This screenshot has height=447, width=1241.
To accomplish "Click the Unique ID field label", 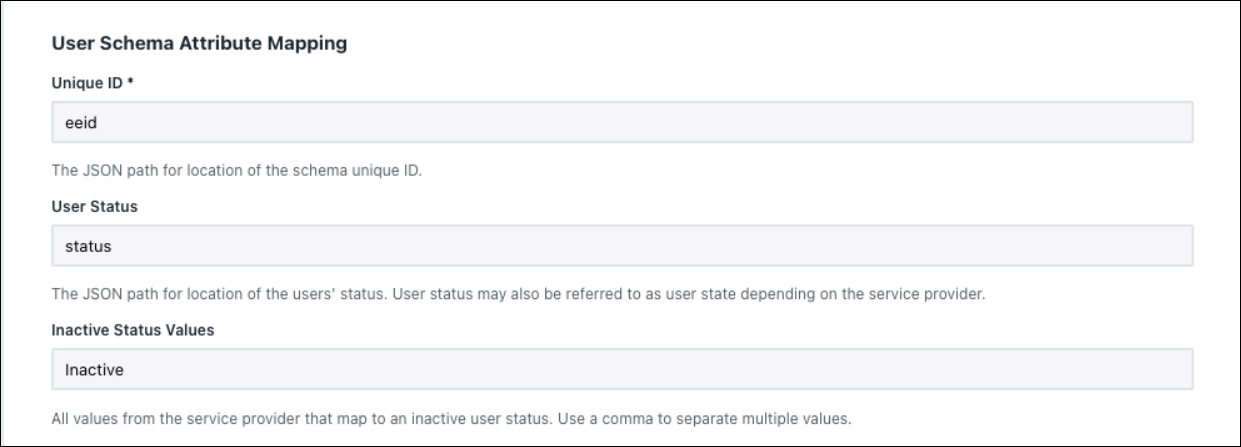I will [x=88, y=83].
